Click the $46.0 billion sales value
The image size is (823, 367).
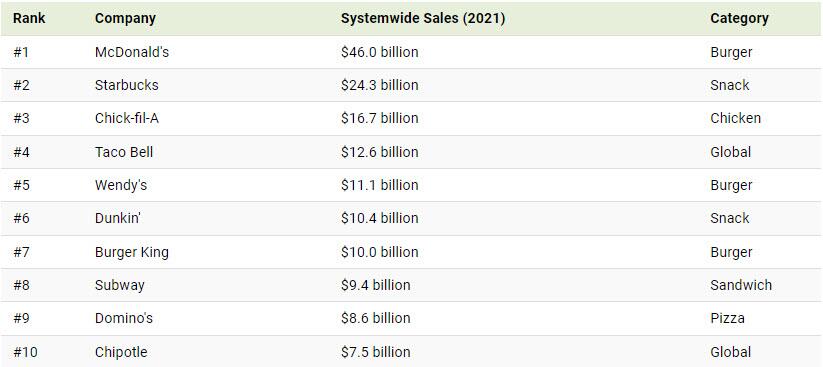[379, 52]
